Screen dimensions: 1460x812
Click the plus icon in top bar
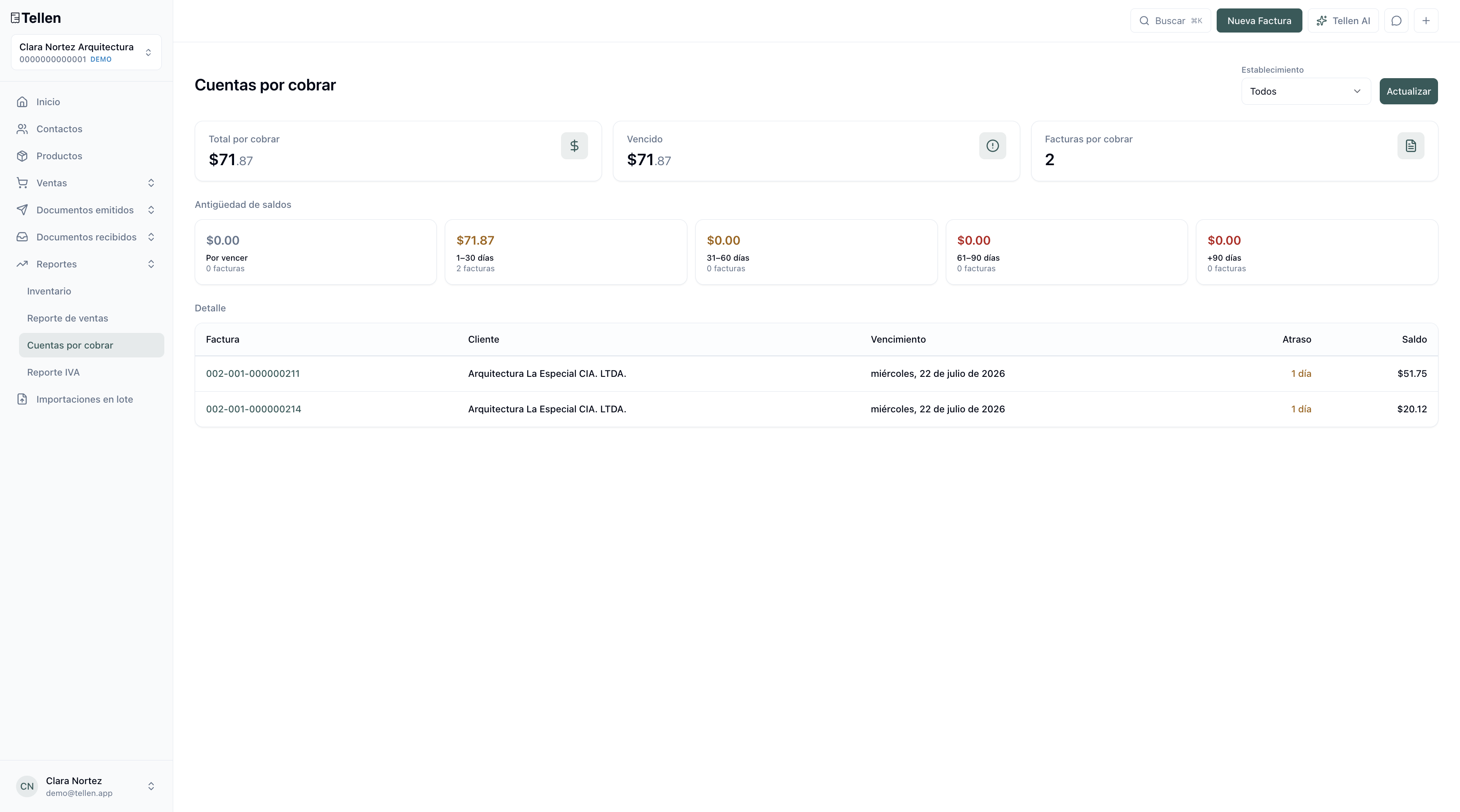click(1426, 21)
